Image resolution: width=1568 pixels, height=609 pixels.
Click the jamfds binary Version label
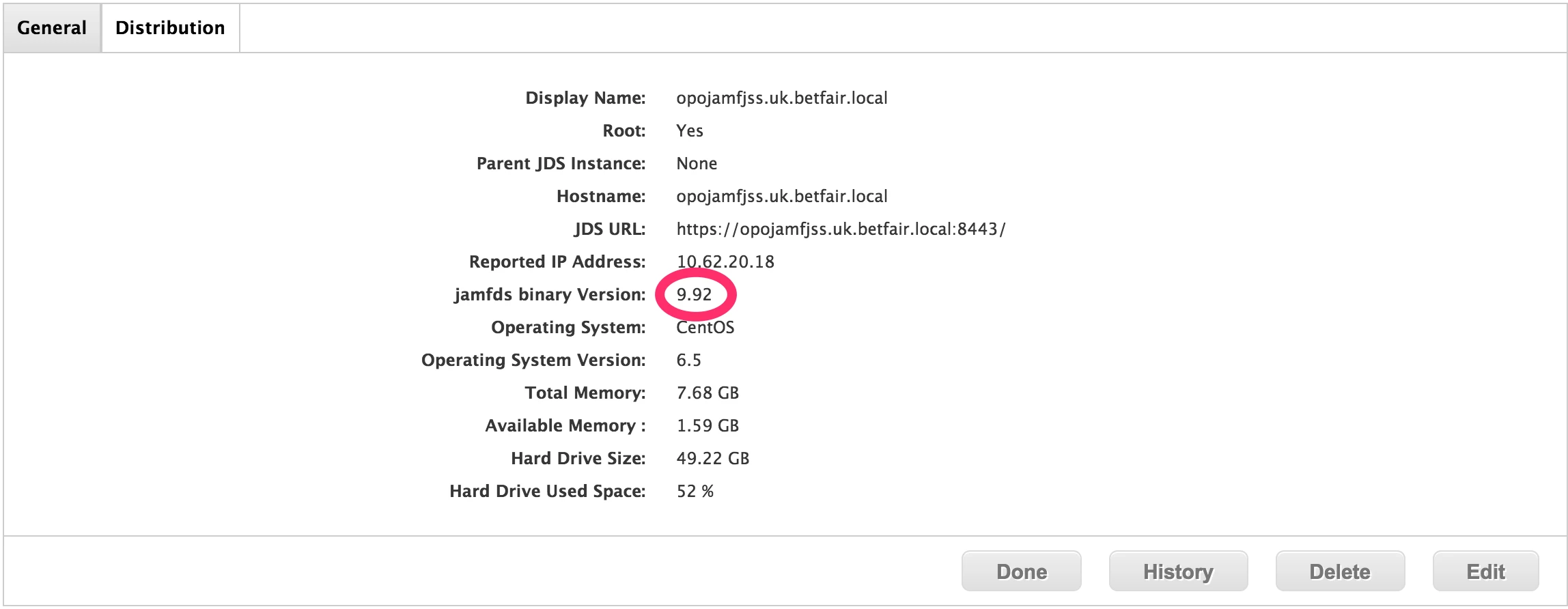click(550, 295)
